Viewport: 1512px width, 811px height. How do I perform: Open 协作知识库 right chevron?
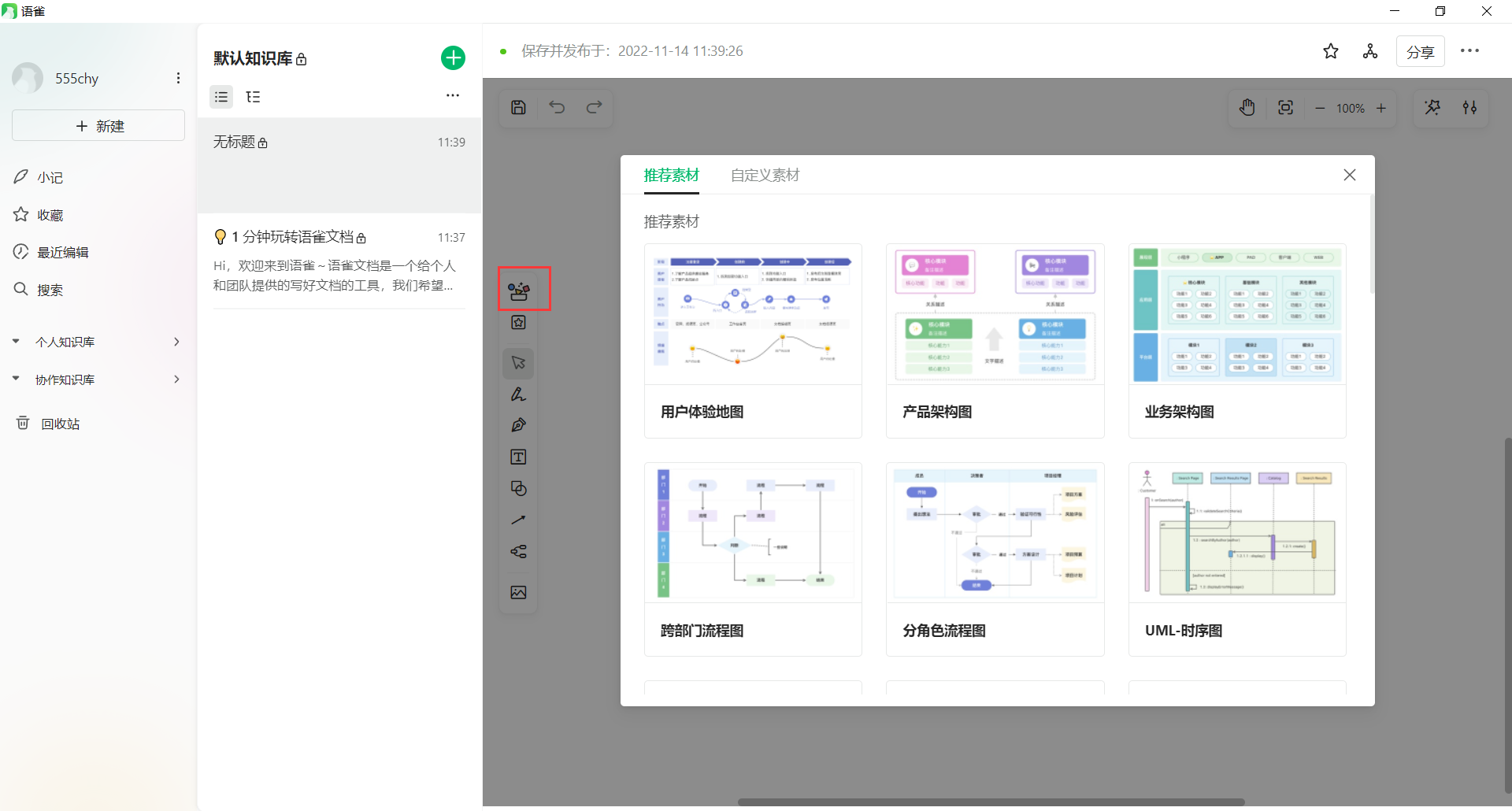coord(176,380)
